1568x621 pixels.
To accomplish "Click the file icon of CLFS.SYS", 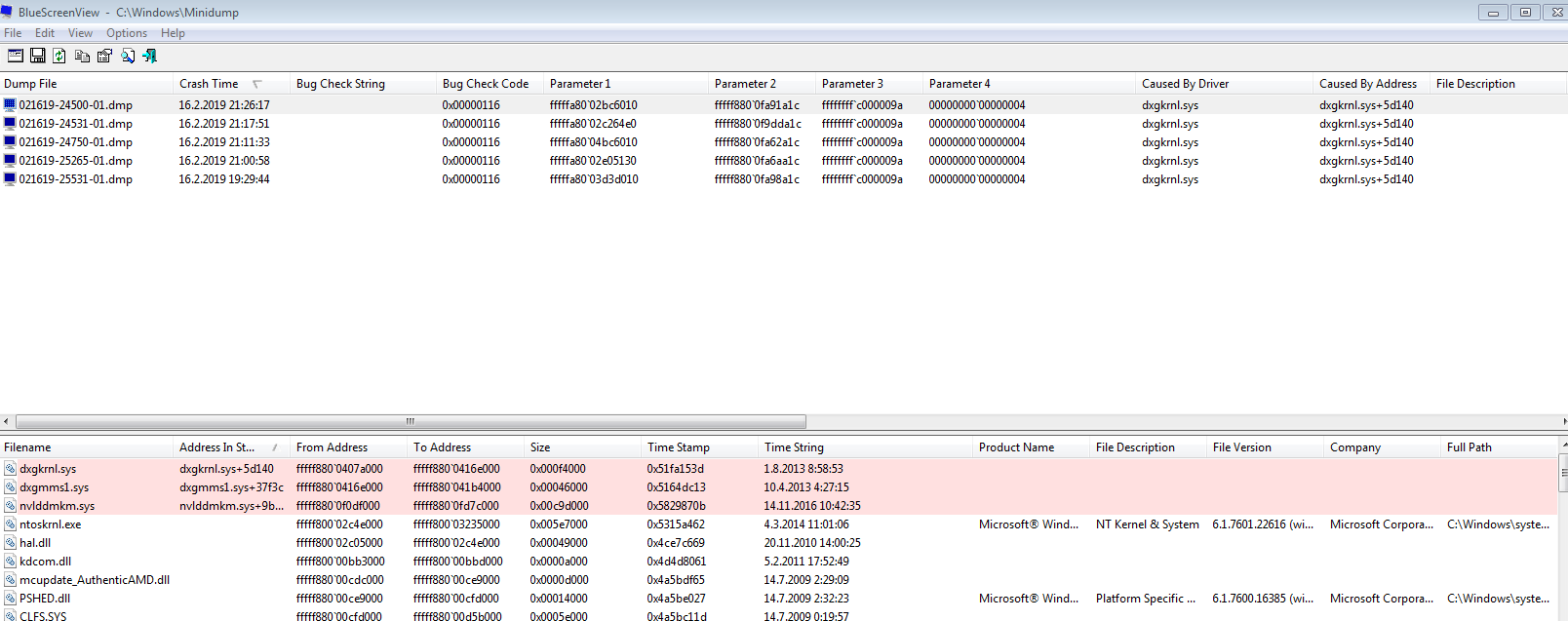I will (x=10, y=616).
